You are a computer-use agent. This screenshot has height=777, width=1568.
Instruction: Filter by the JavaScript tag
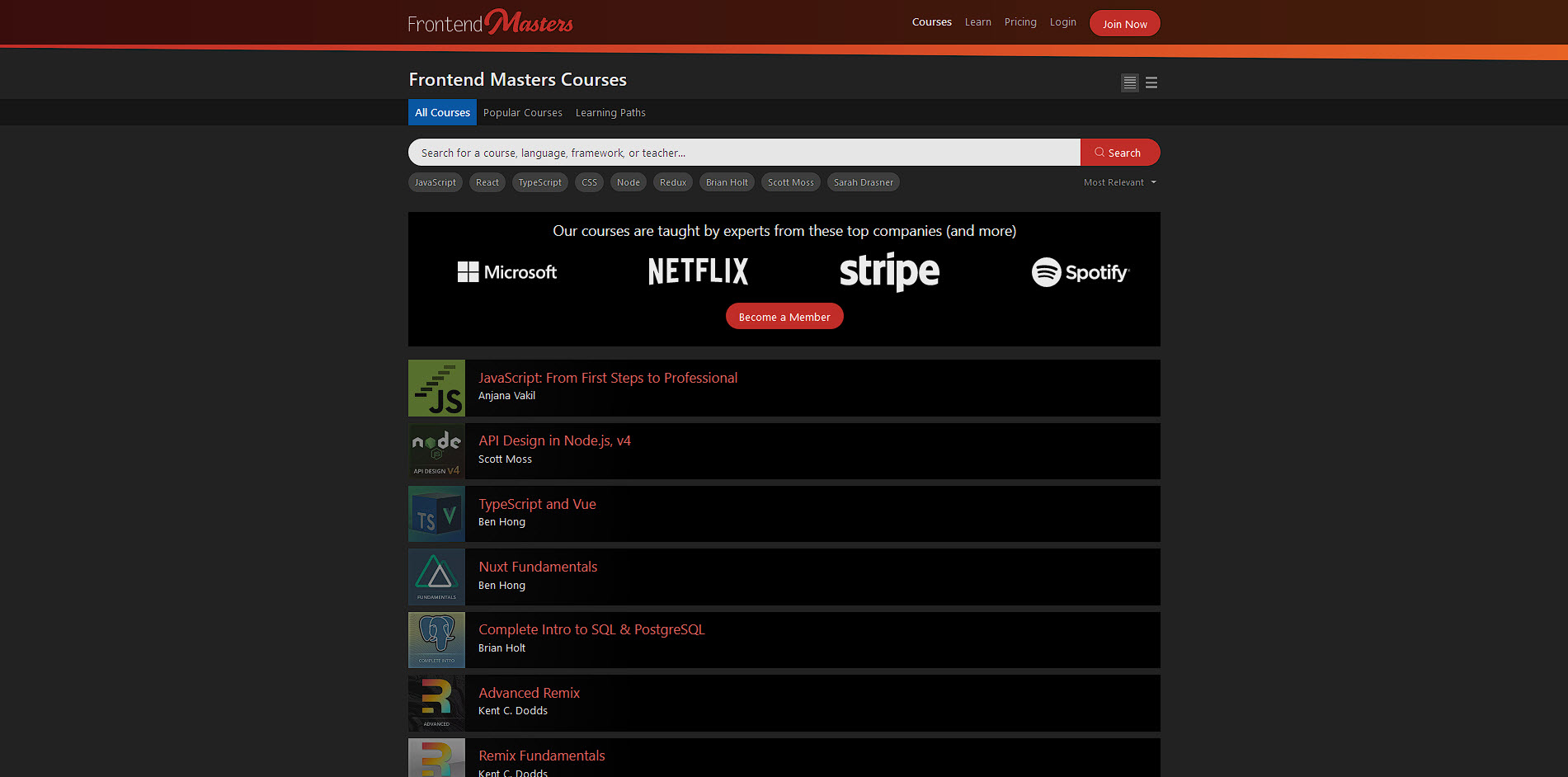tap(436, 182)
